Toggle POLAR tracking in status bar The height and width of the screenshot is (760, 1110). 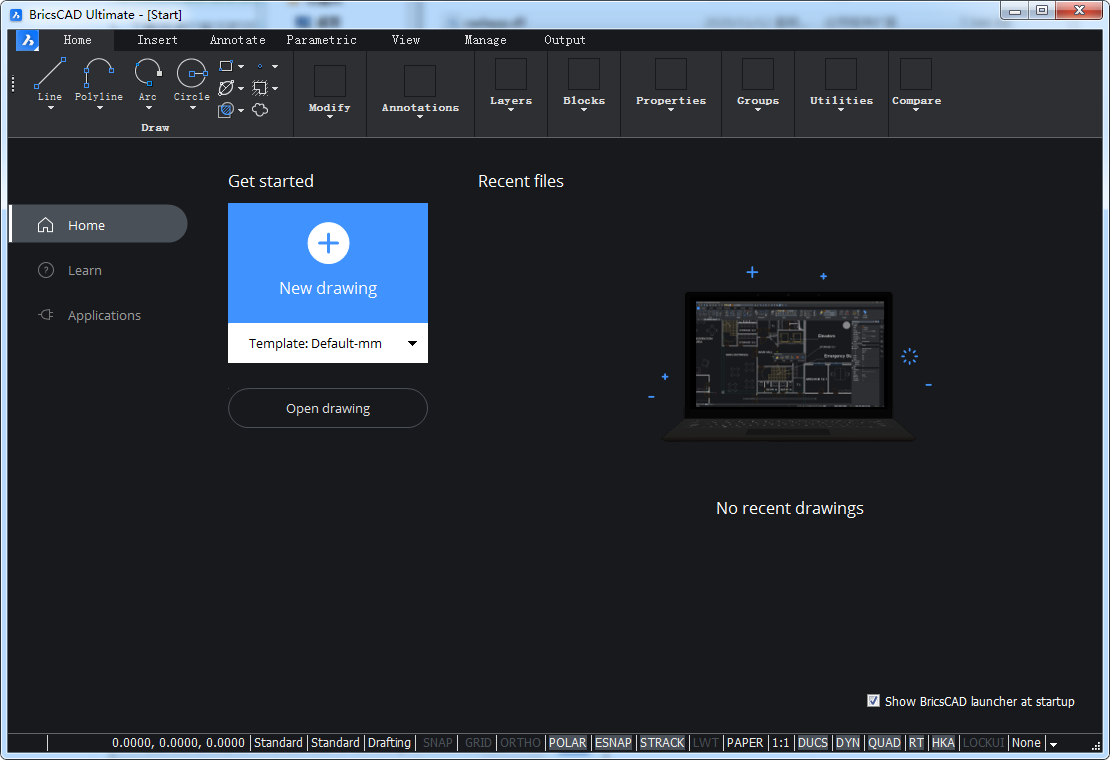click(567, 743)
